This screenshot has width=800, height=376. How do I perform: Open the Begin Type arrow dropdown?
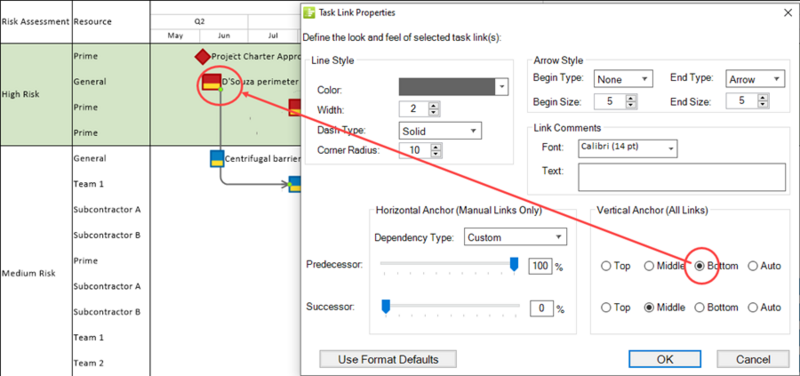pos(623,79)
